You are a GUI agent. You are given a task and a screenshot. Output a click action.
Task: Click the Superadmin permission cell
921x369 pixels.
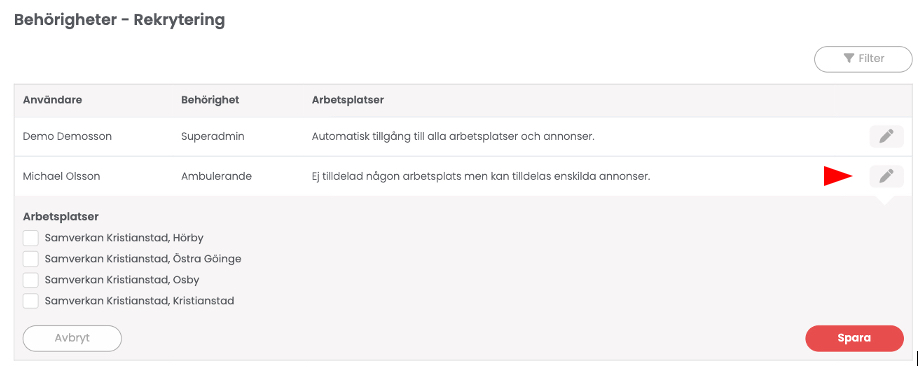coord(213,136)
